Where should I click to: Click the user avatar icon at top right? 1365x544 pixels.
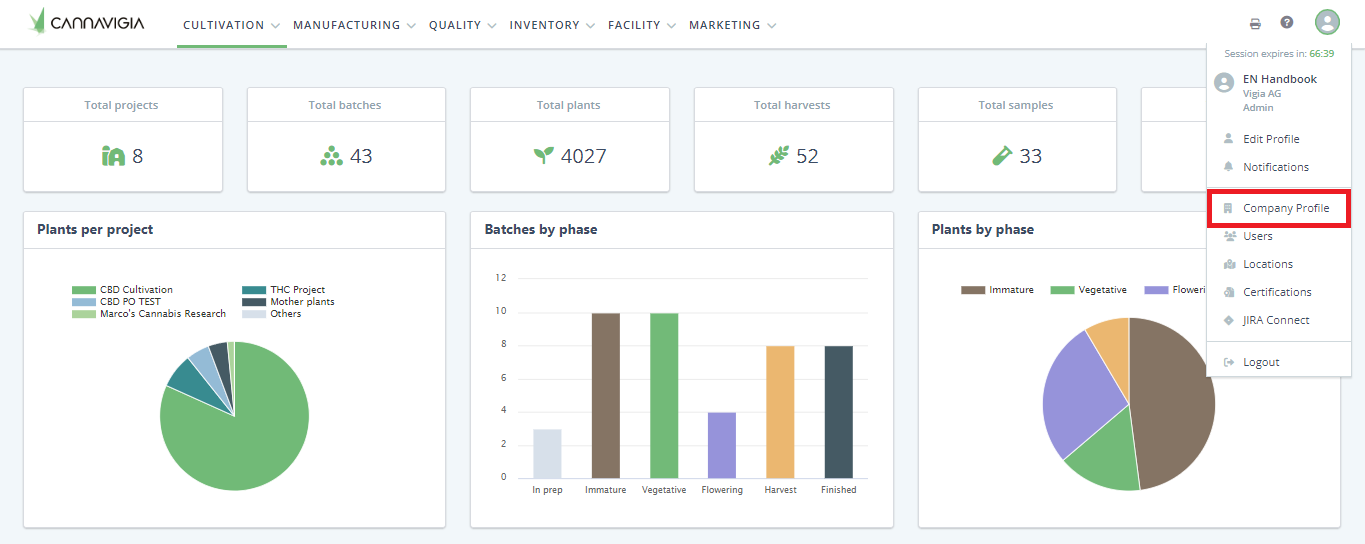(x=1327, y=23)
